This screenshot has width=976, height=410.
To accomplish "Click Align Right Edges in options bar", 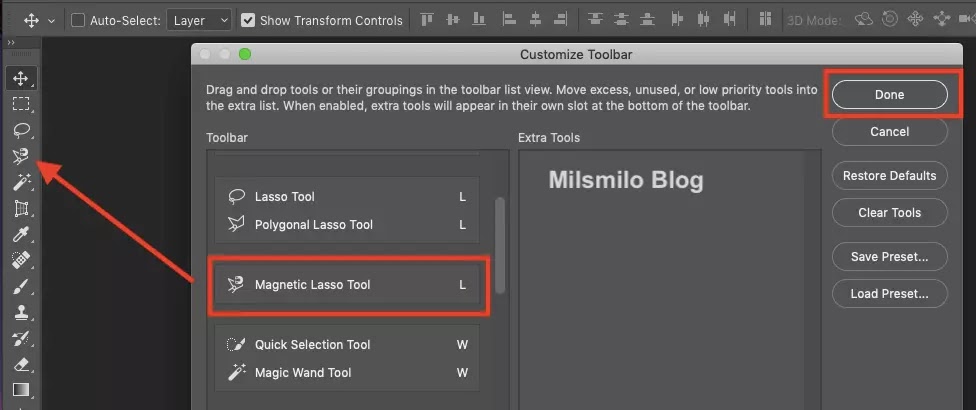I will (x=561, y=20).
